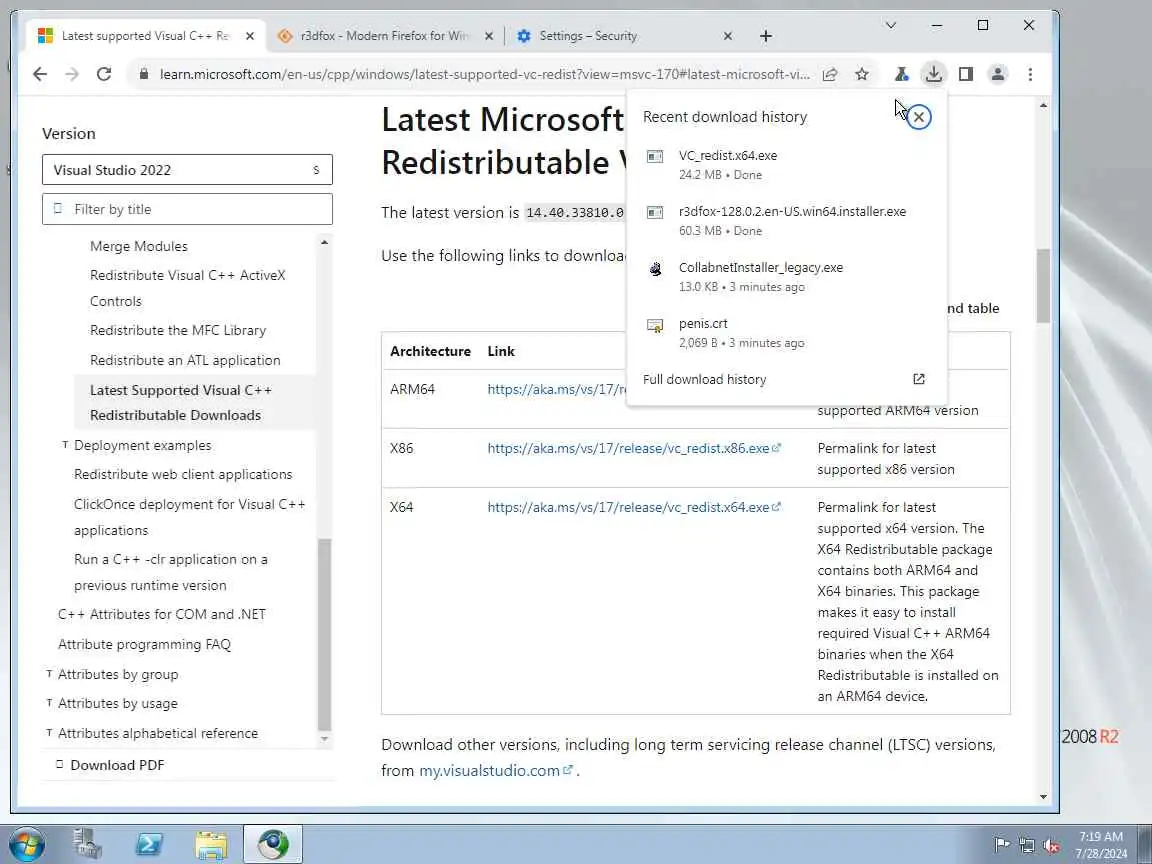Image resolution: width=1152 pixels, height=864 pixels.
Task: Reload the current page
Action: pyautogui.click(x=104, y=74)
